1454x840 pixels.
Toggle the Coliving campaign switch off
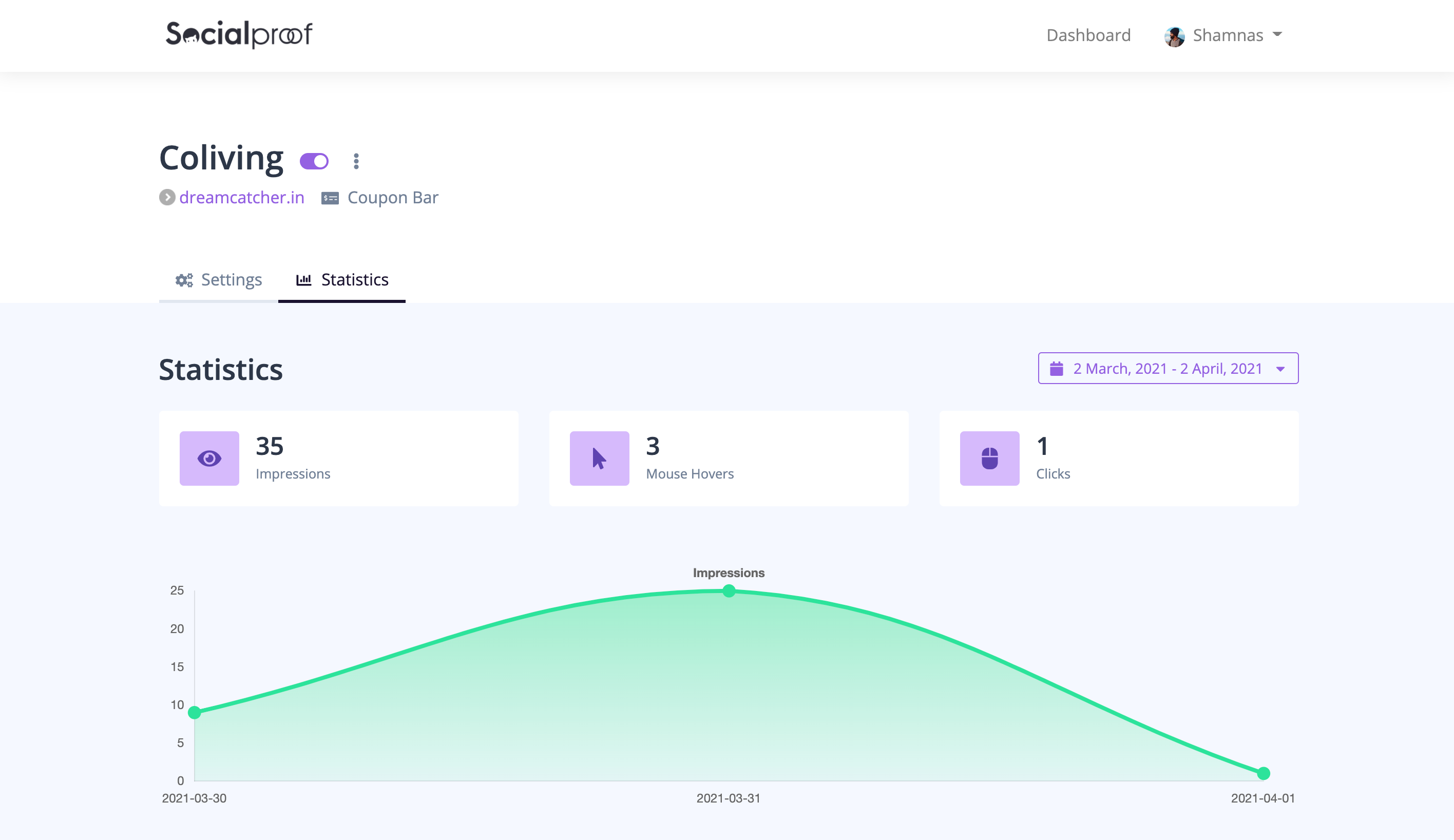pos(314,161)
